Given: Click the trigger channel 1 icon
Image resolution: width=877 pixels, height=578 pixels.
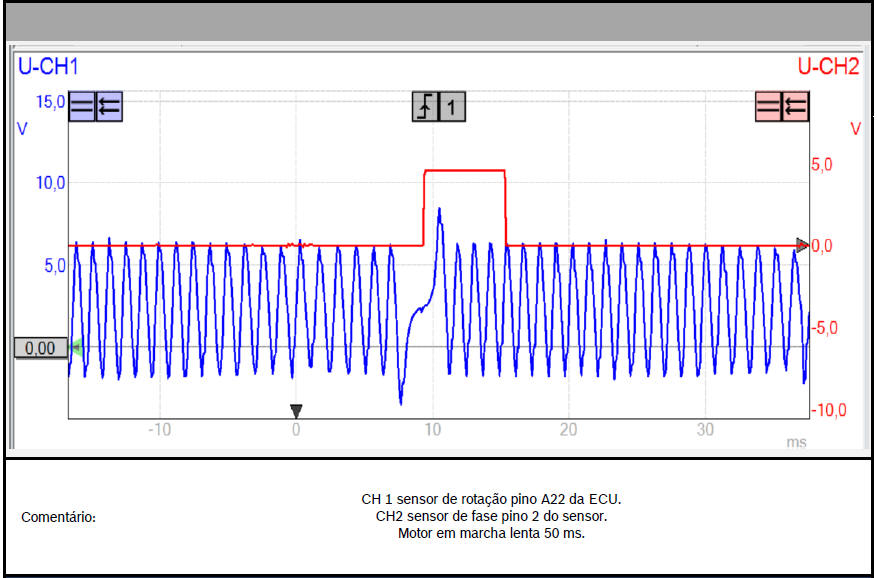Looking at the screenshot, I should point(453,106).
